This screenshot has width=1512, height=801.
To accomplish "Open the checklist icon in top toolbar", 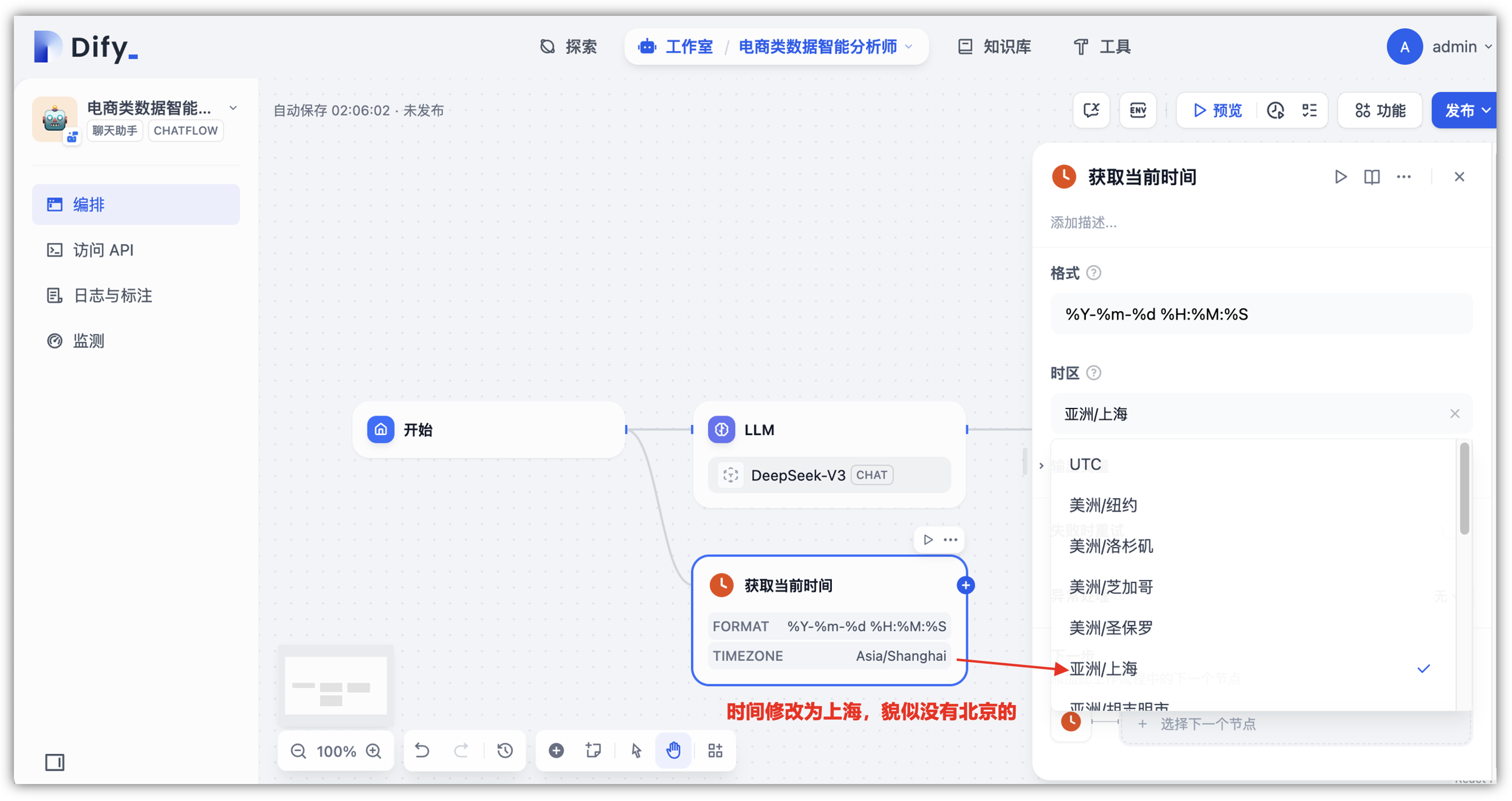I will (x=1309, y=110).
